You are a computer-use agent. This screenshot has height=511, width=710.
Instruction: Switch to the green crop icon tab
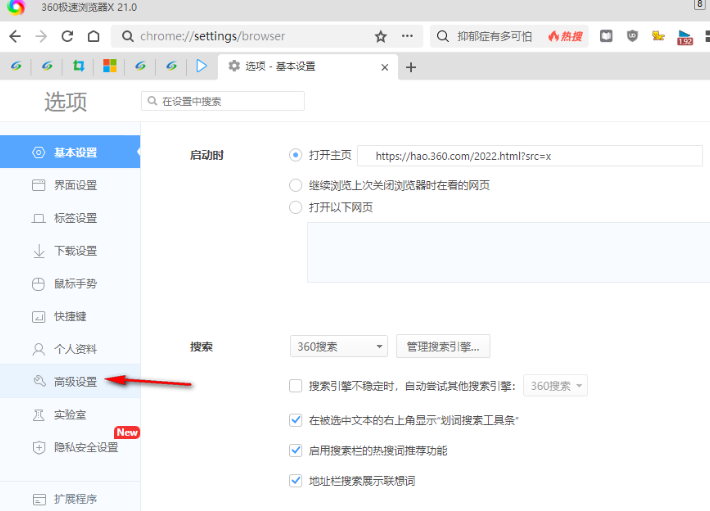[x=78, y=67]
